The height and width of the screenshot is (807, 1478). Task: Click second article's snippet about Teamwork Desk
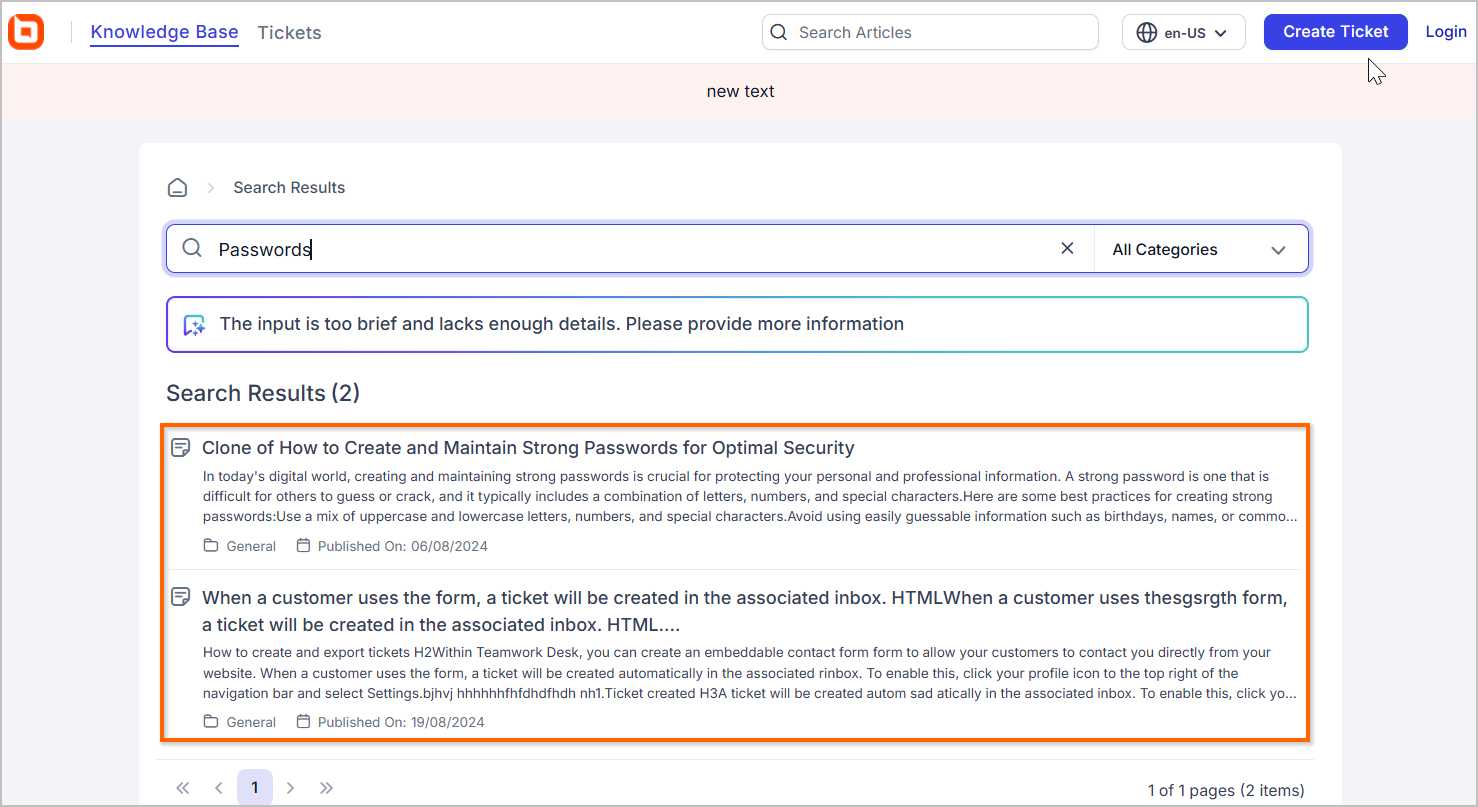pos(751,673)
